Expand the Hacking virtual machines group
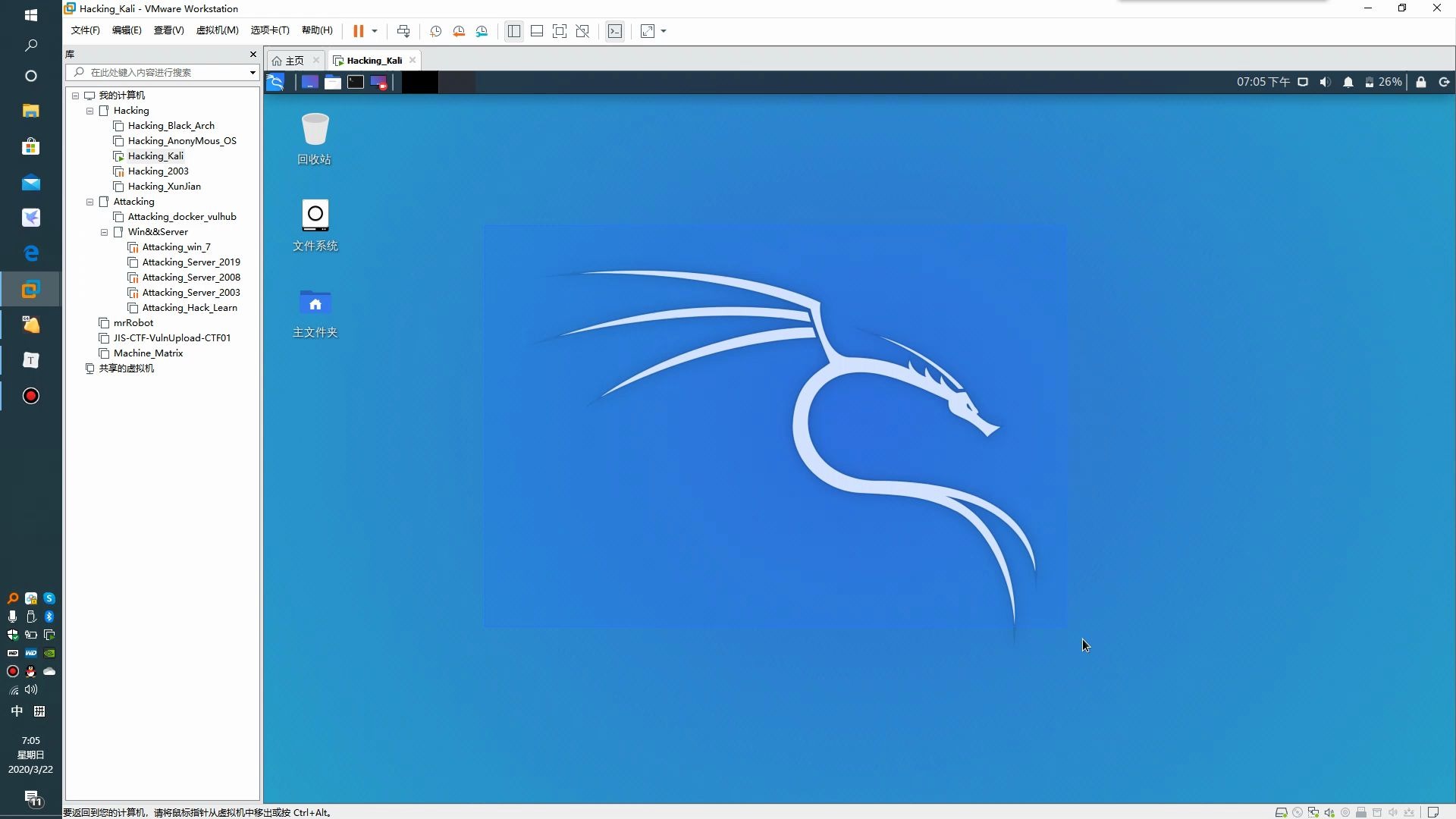 pos(89,110)
